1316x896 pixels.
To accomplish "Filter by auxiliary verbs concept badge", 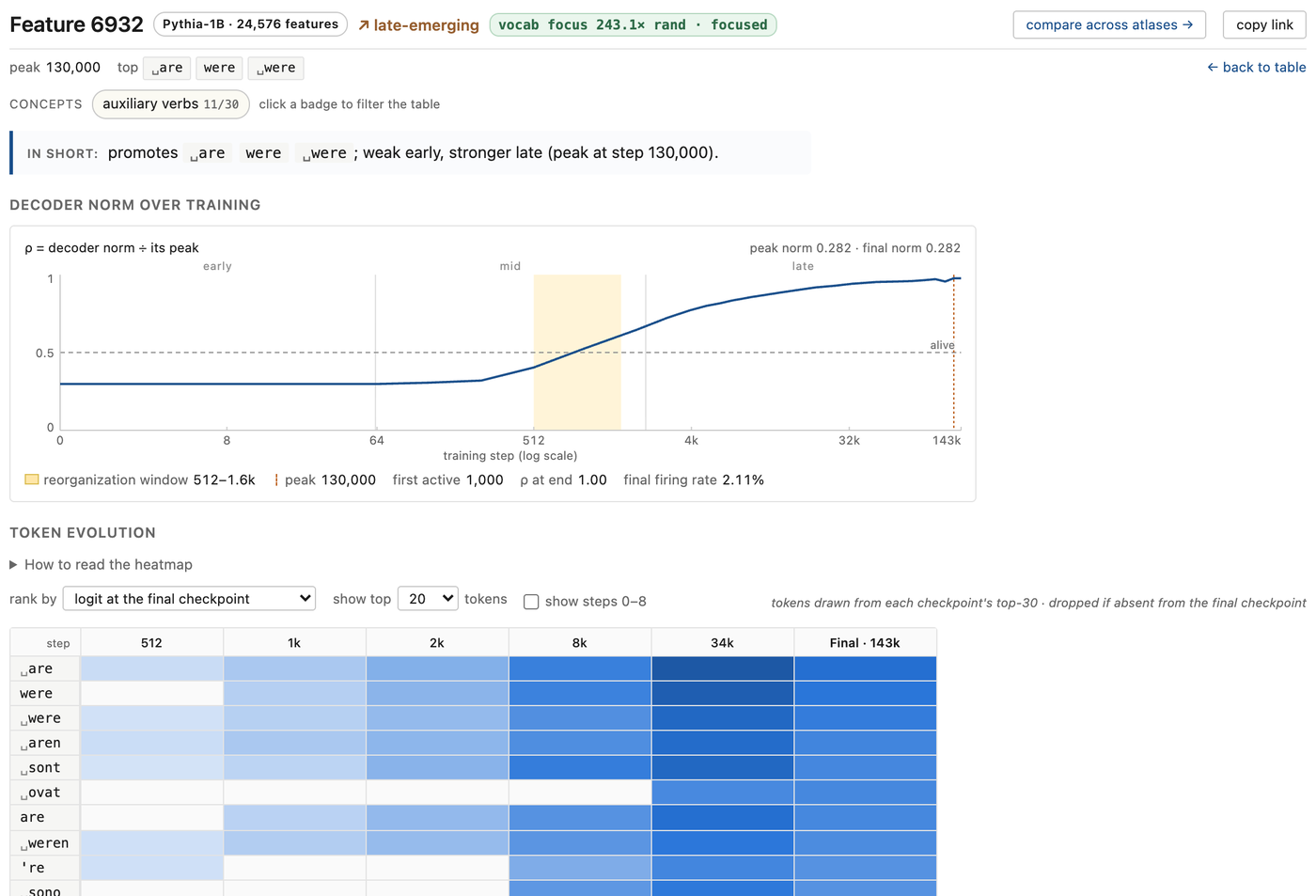I will [x=170, y=103].
